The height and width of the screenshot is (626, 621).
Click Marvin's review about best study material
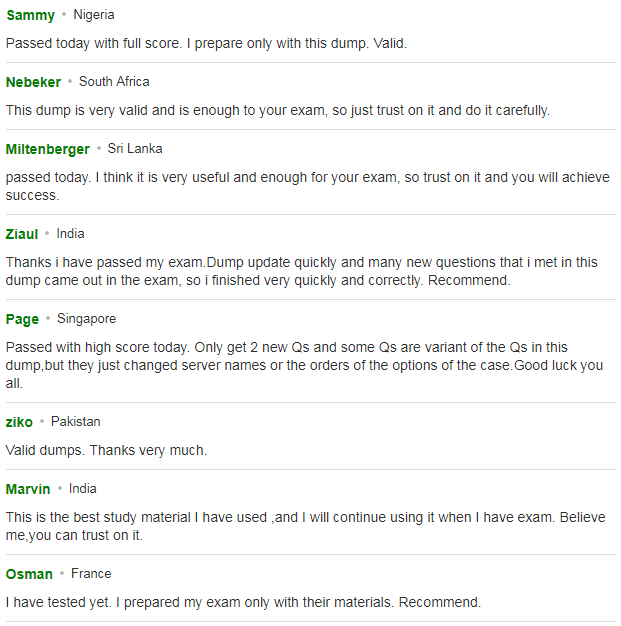click(306, 526)
